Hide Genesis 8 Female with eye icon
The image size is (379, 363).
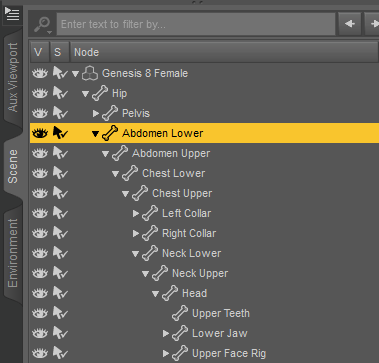(x=40, y=73)
